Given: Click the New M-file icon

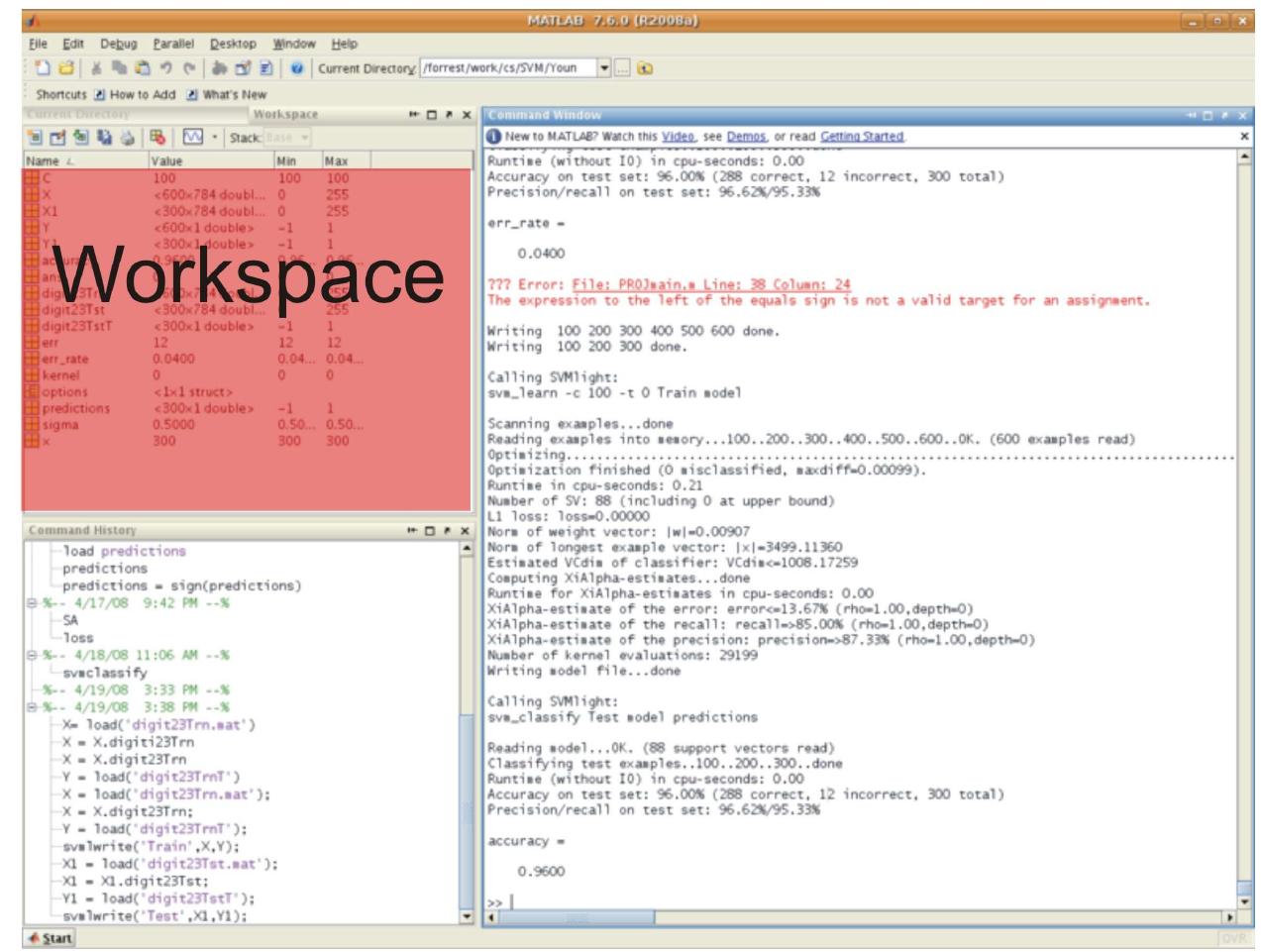Looking at the screenshot, I should (x=42, y=68).
